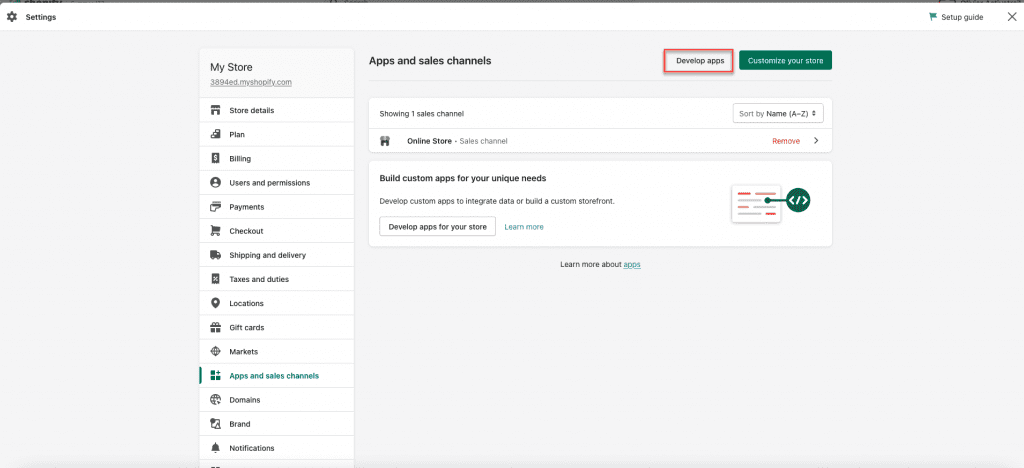Click the Settings gear icon
The height and width of the screenshot is (468, 1024).
pos(12,17)
